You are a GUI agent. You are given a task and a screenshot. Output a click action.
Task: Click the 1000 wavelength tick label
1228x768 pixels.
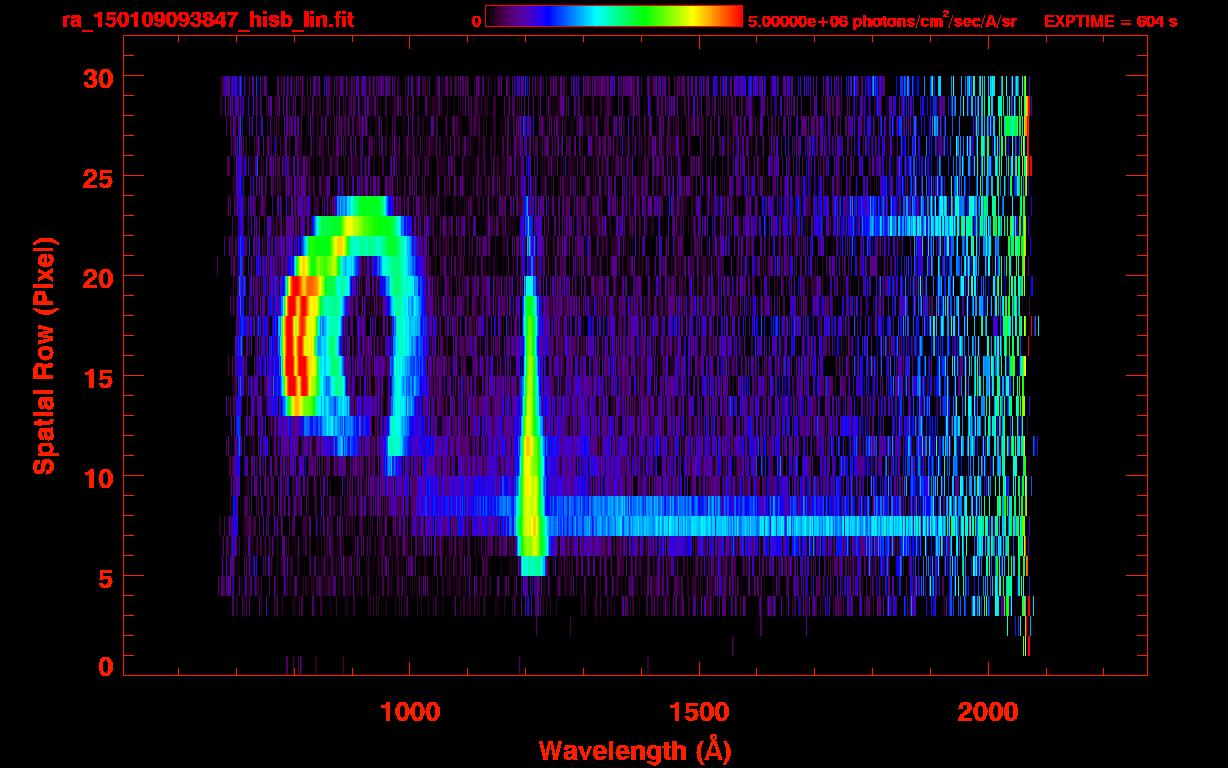(x=410, y=712)
